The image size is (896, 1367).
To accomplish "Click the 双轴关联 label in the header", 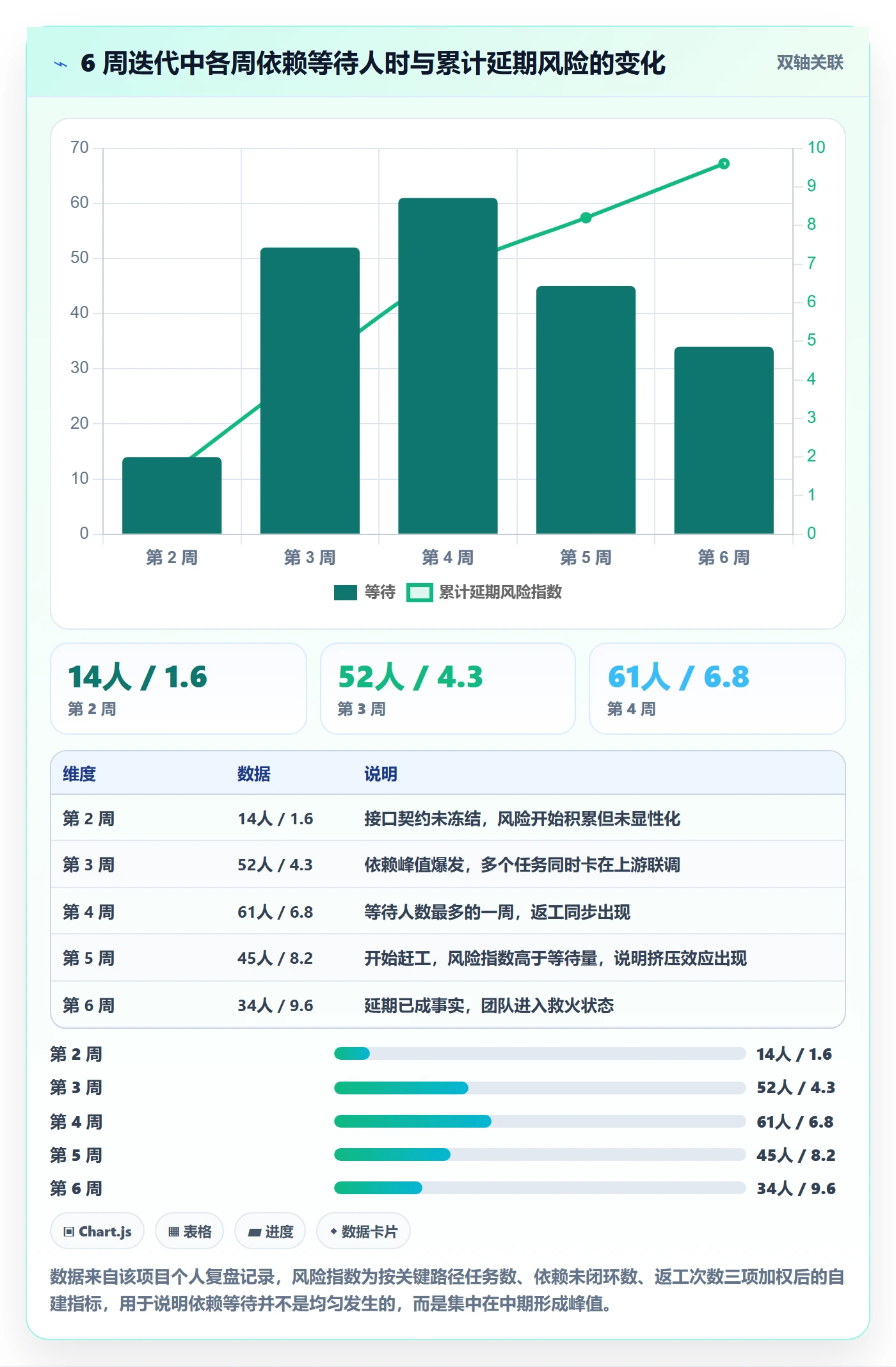I will point(810,62).
